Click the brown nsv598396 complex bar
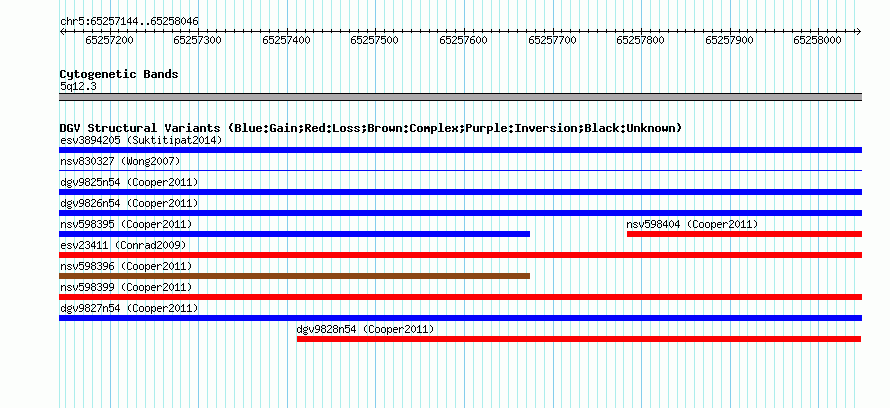The image size is (890, 408). [295, 276]
